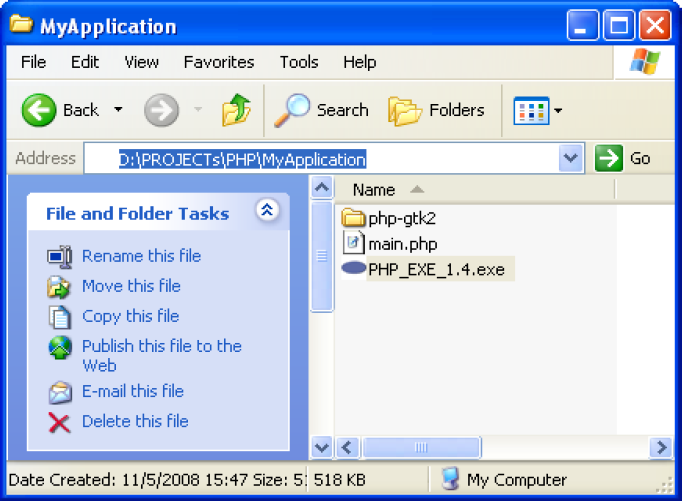Viewport: 682px width, 501px height.
Task: Click the task pane scroll up arrow
Action: (322, 187)
